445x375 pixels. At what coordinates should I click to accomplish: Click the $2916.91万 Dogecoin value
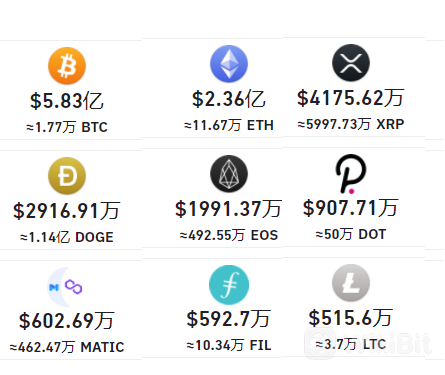66,211
